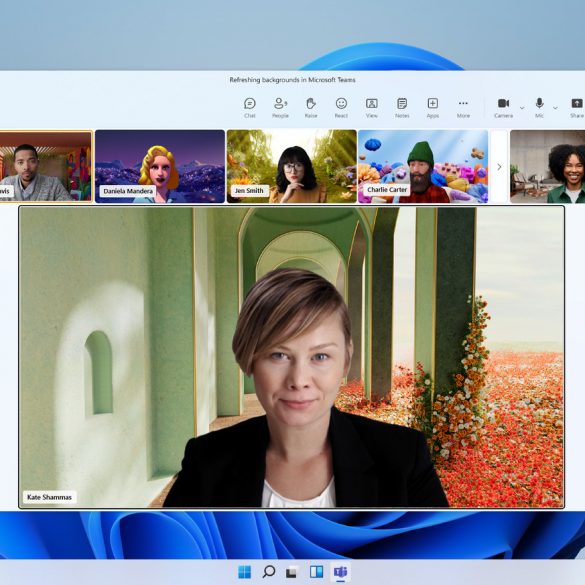
Task: Open Widgets from the taskbar
Action: point(316,572)
